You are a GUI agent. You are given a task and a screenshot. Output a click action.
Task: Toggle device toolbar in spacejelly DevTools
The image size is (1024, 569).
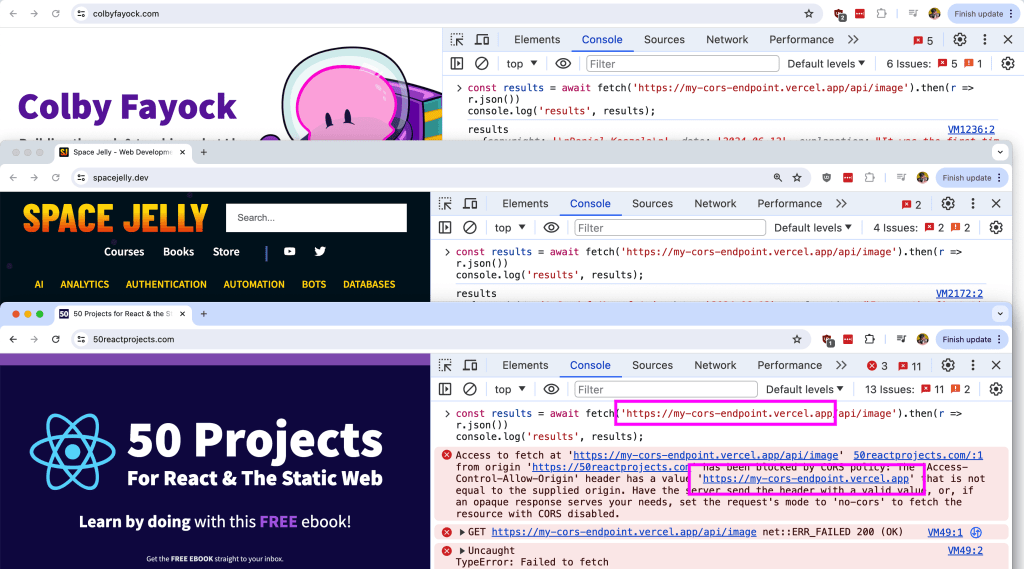tap(470, 204)
